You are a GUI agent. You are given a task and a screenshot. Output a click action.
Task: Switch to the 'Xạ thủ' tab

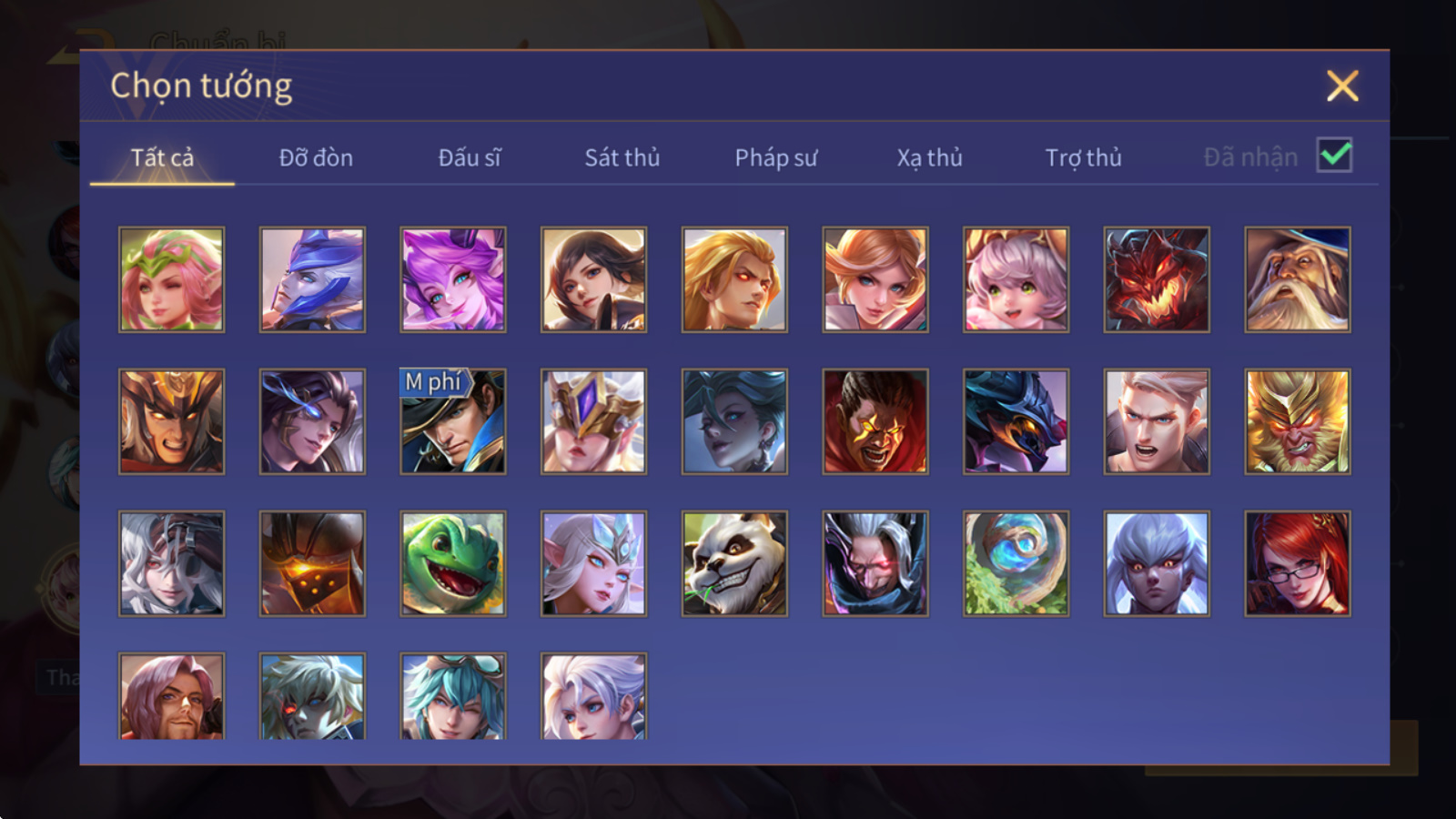930,157
